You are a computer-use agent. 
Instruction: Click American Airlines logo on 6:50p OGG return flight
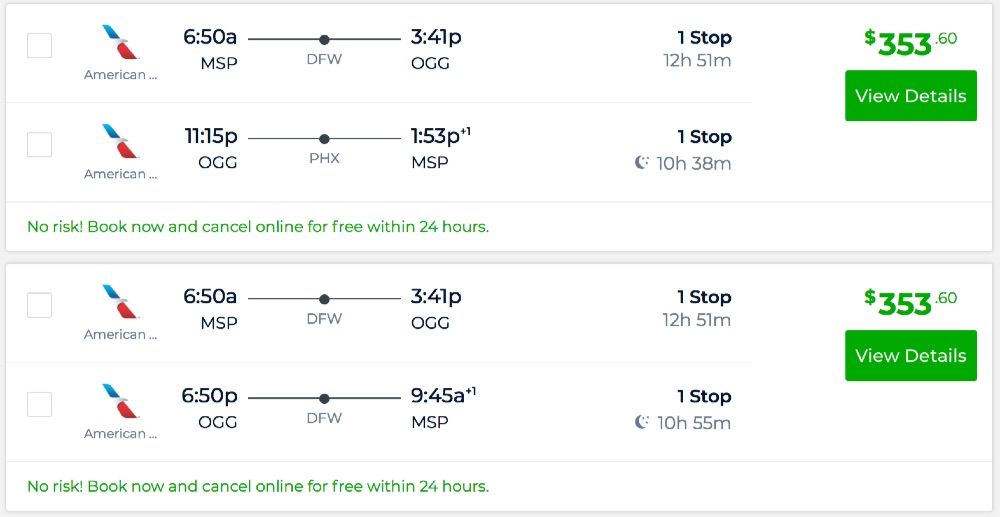121,401
